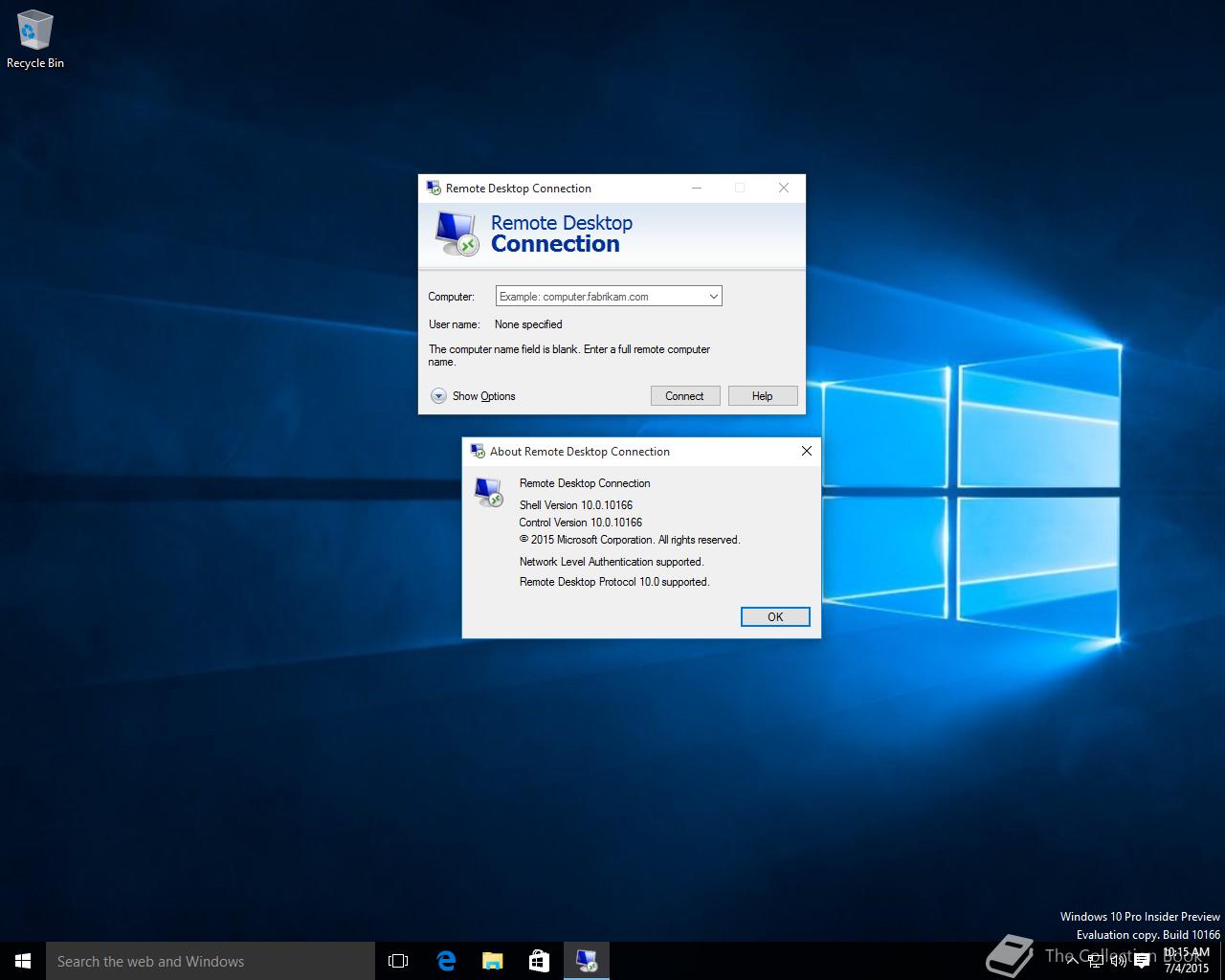This screenshot has height=980, width=1225.
Task: Click 'Remote Desktop Protocol 10.0 supported.' text
Action: coord(614,582)
